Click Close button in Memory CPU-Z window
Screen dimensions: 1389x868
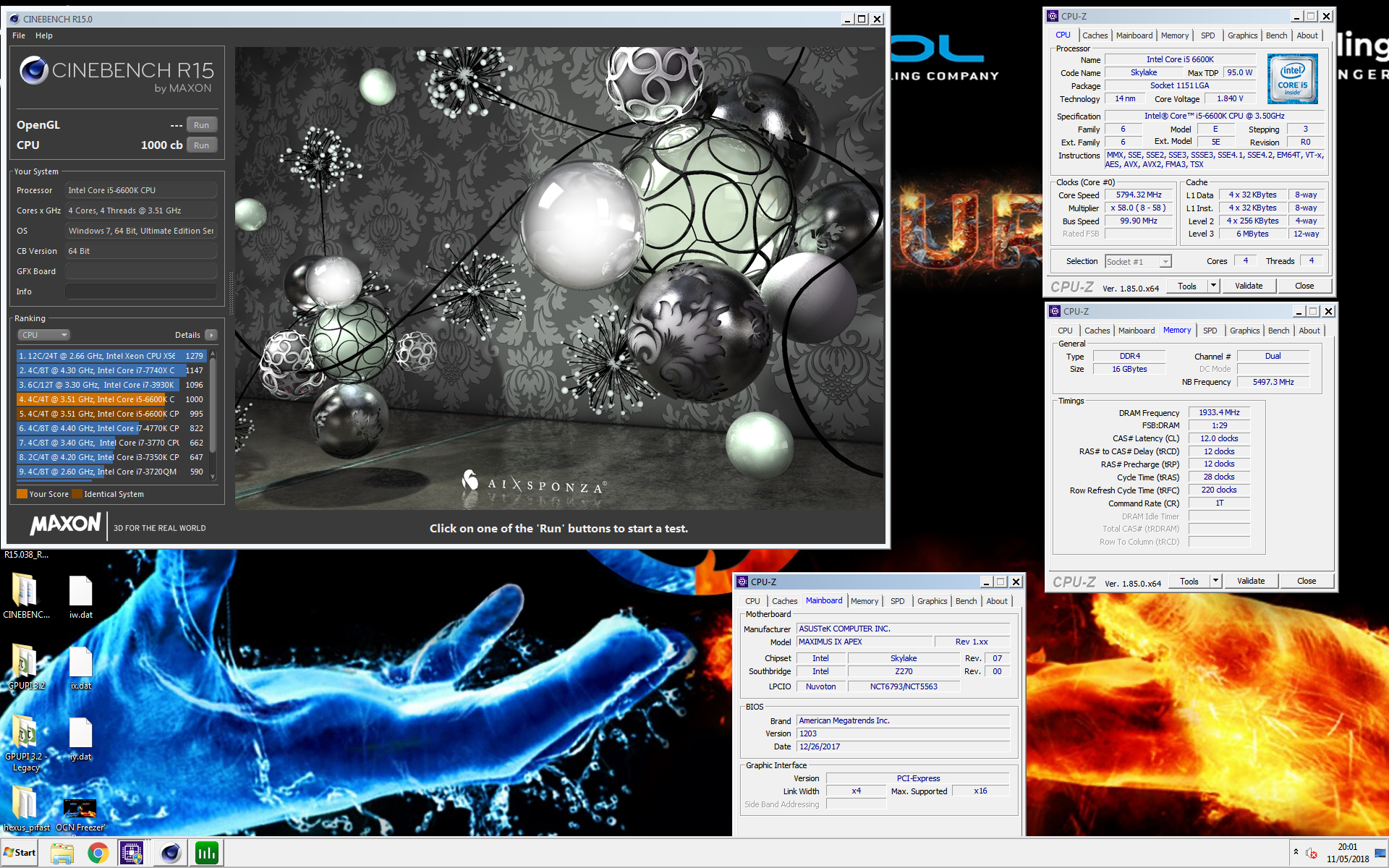(x=1307, y=581)
